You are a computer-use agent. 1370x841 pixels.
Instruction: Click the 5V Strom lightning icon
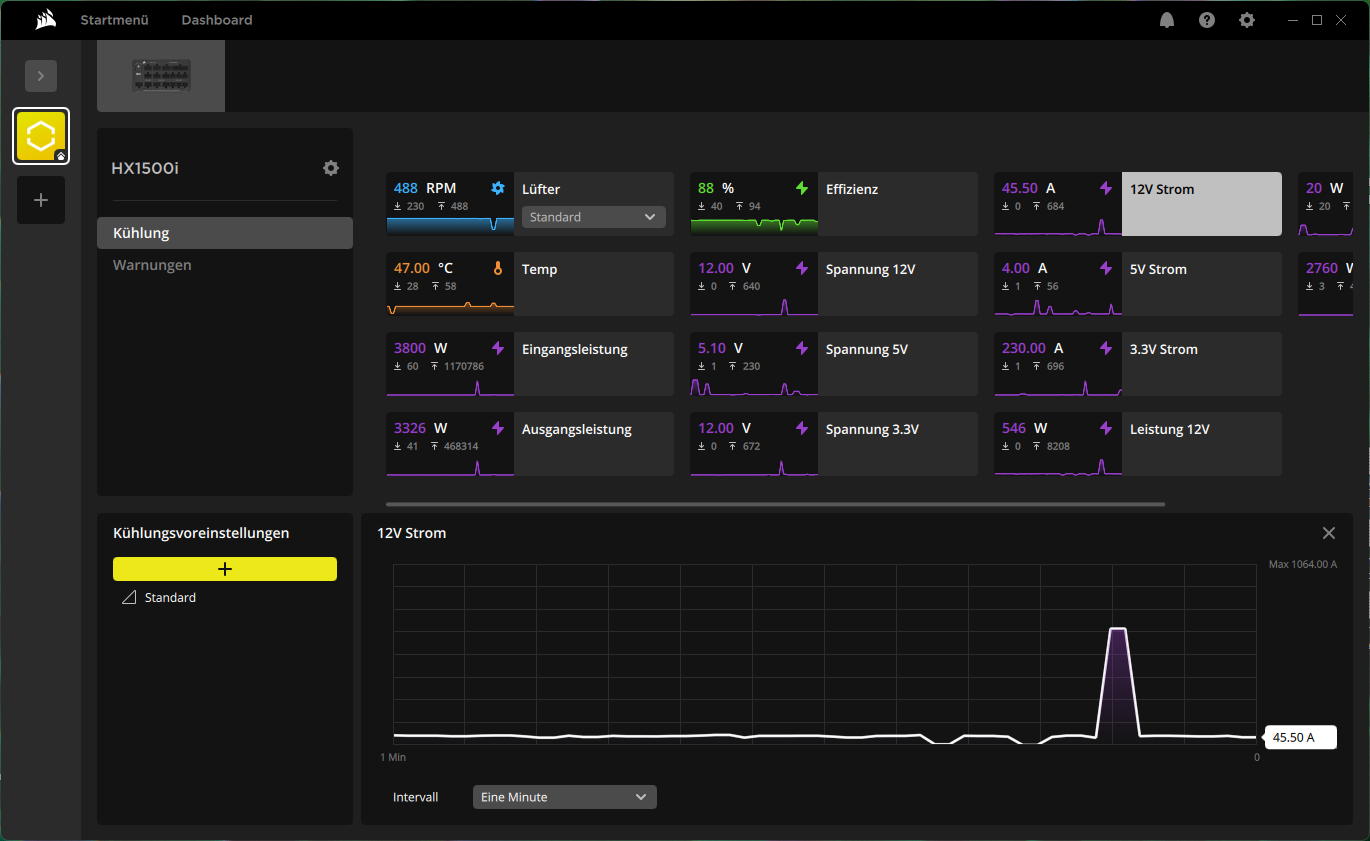[1106, 268]
